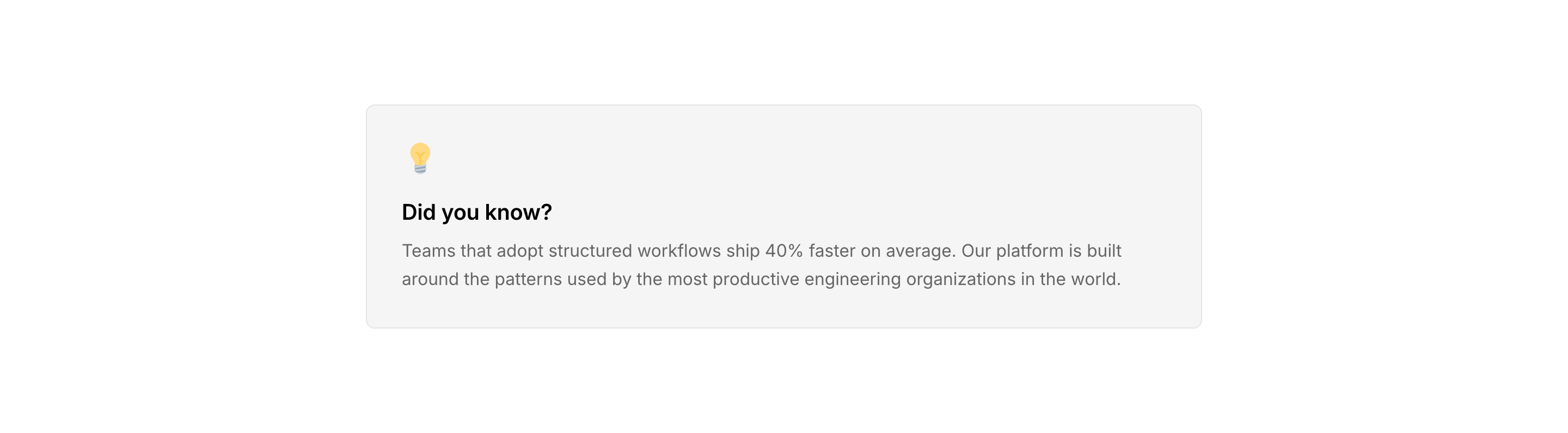Click the word "organizations" in the paragraph

pos(960,279)
